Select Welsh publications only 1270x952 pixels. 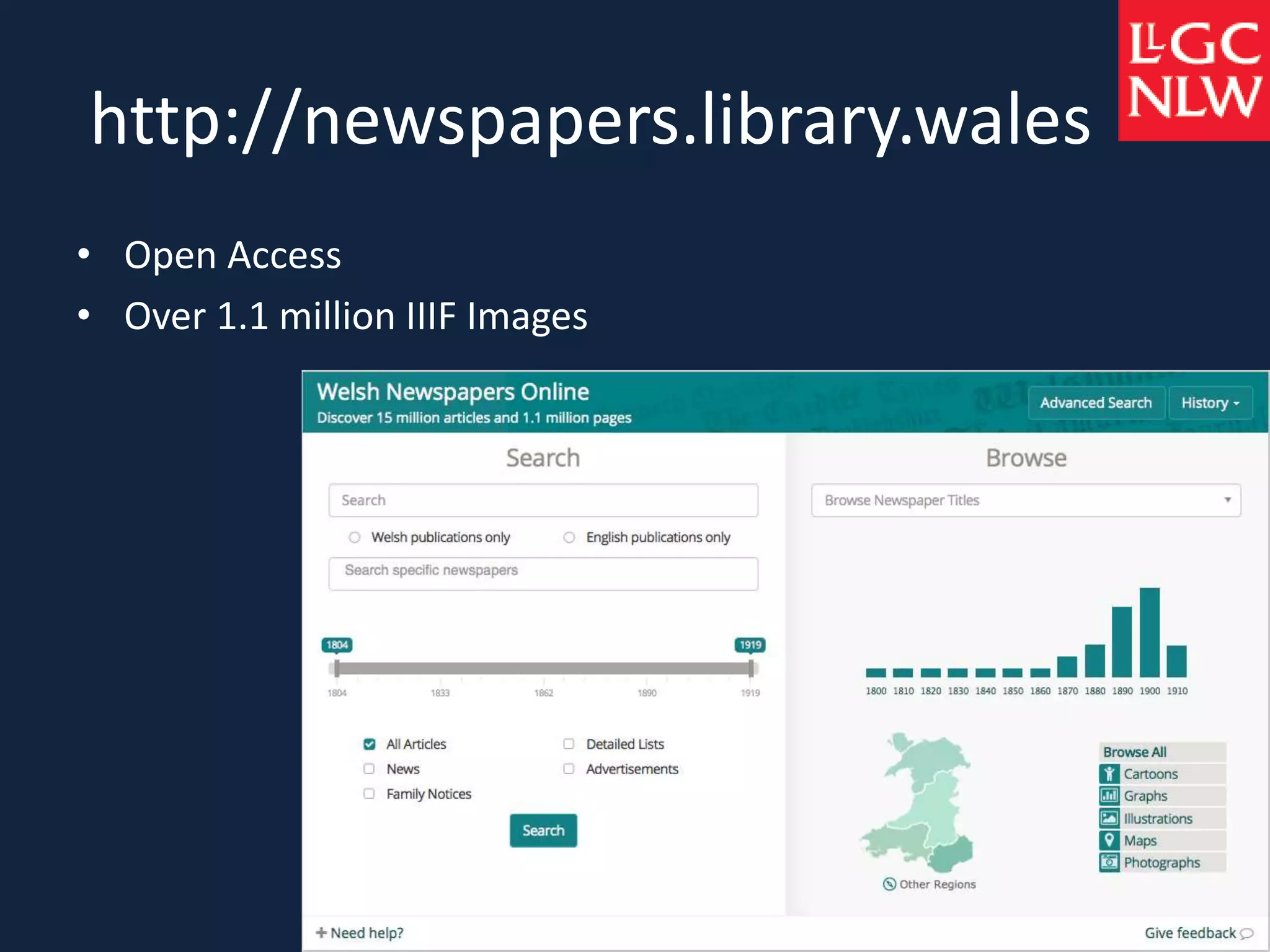pos(354,537)
